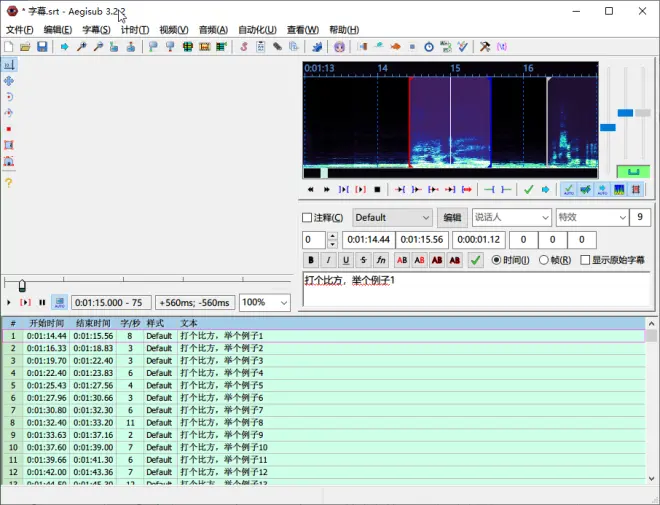
Task: Click the 编辑 style edit button
Action: pyautogui.click(x=452, y=218)
